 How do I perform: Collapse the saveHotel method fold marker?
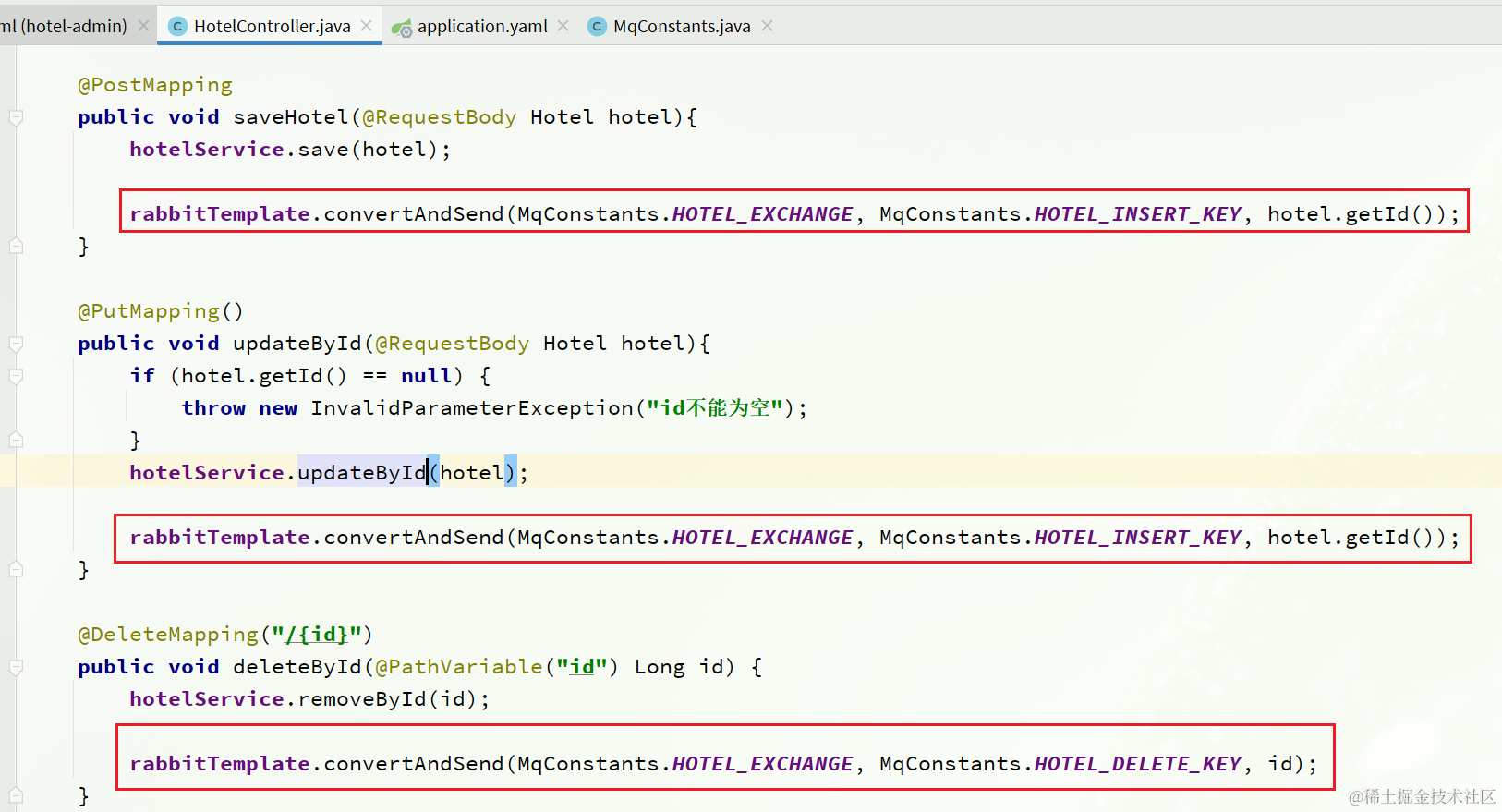click(x=16, y=117)
